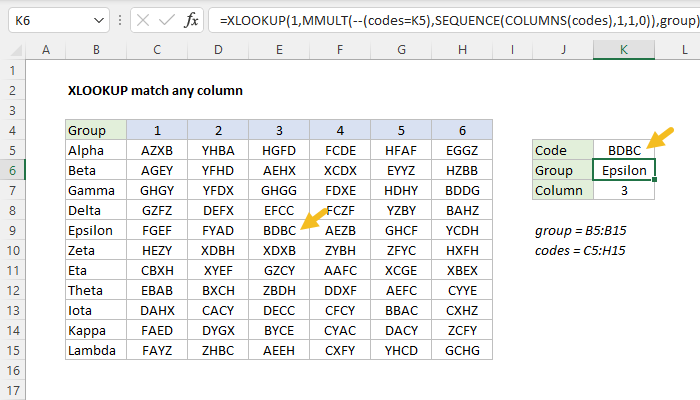This screenshot has height=400, width=700.
Task: Select column E header
Action: tap(279, 50)
